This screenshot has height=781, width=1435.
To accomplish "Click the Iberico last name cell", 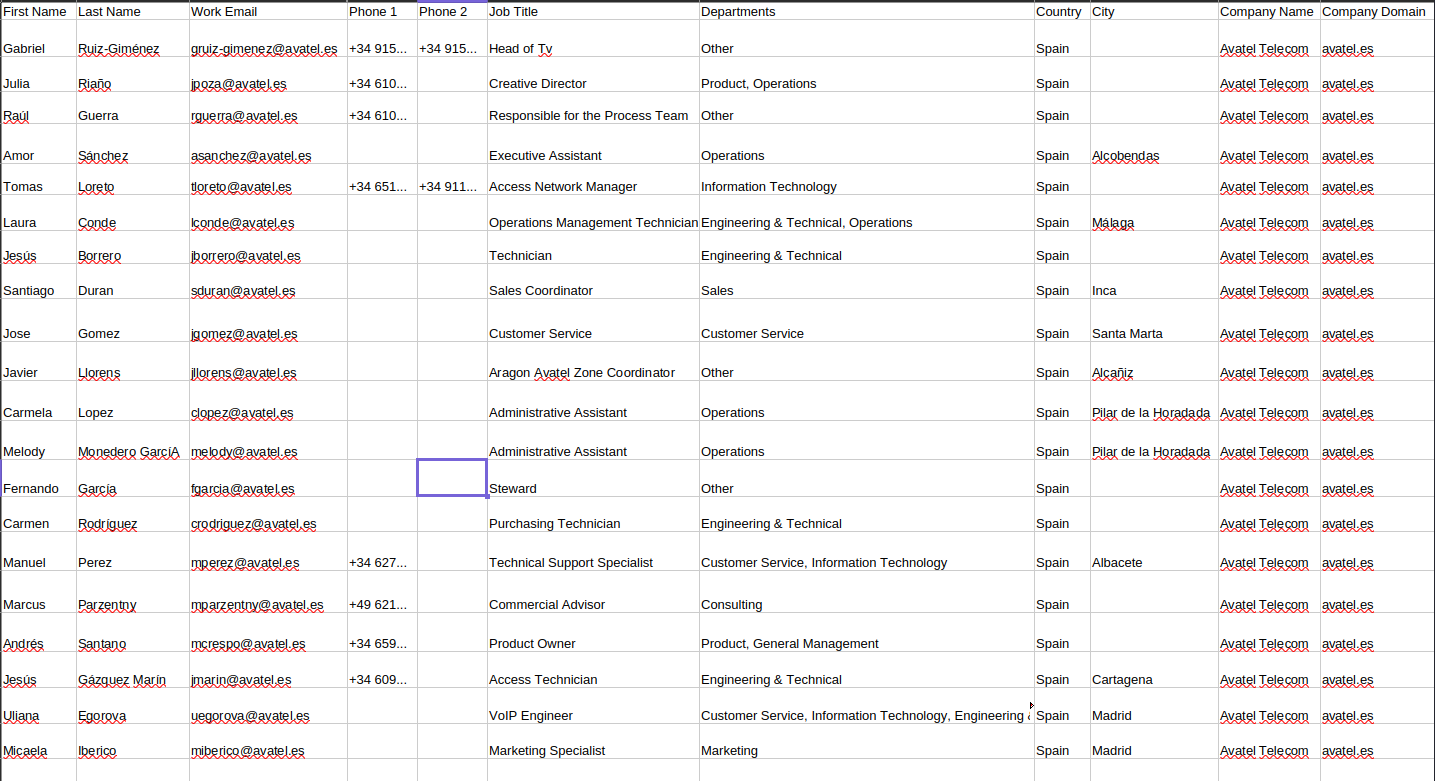I will (132, 741).
